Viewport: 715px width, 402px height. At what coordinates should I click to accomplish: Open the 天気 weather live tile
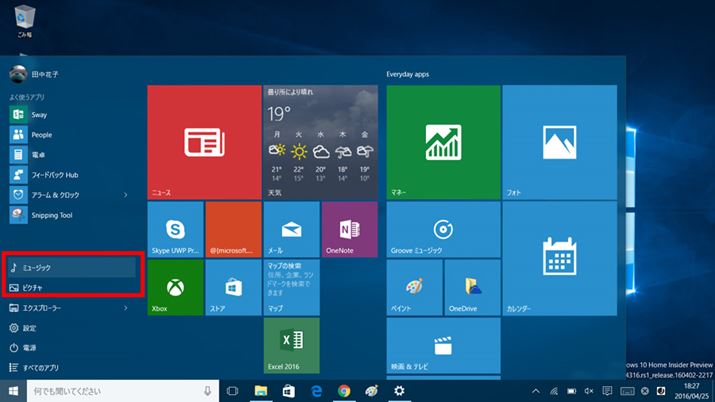(x=320, y=140)
